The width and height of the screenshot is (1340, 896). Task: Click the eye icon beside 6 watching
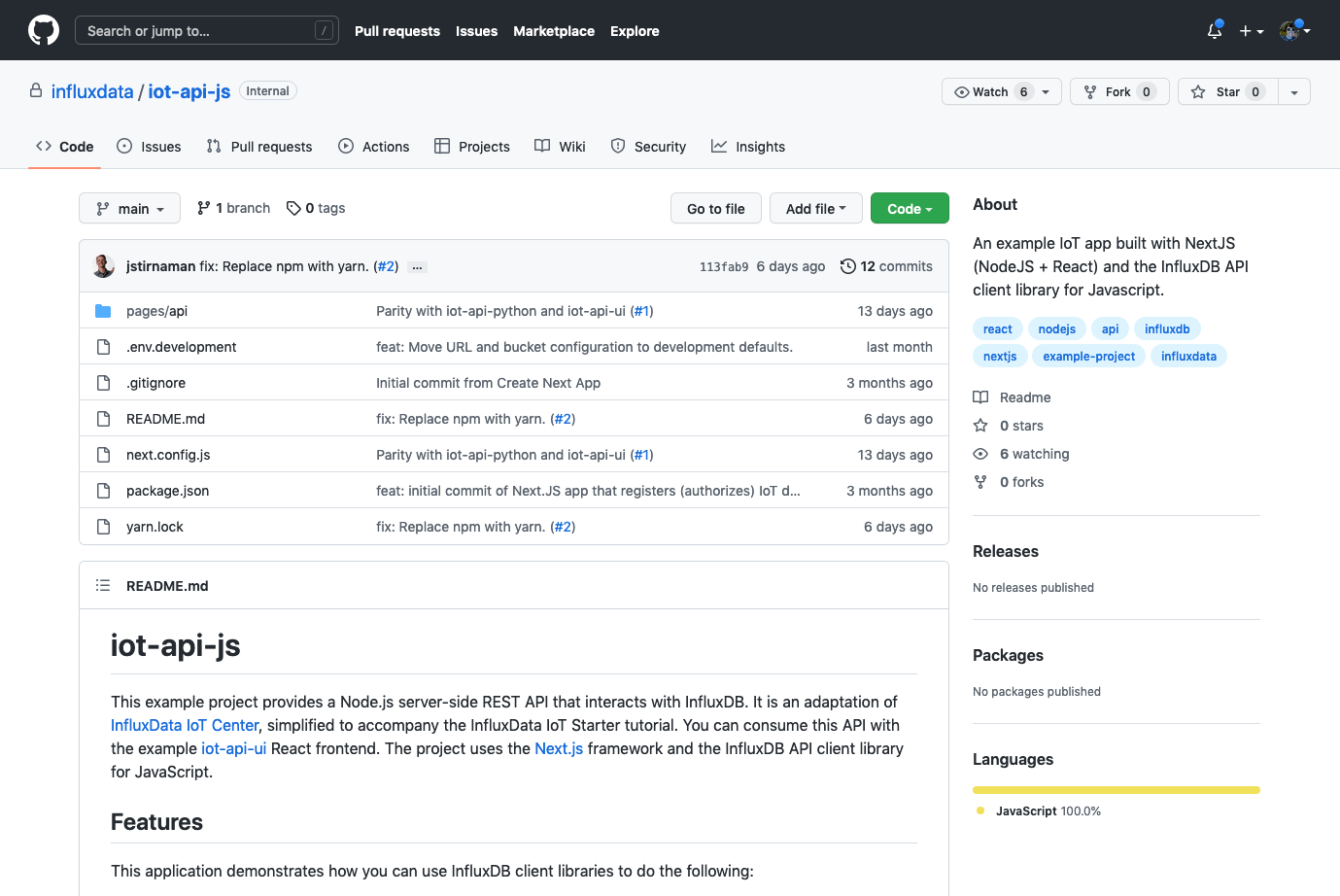click(x=980, y=454)
